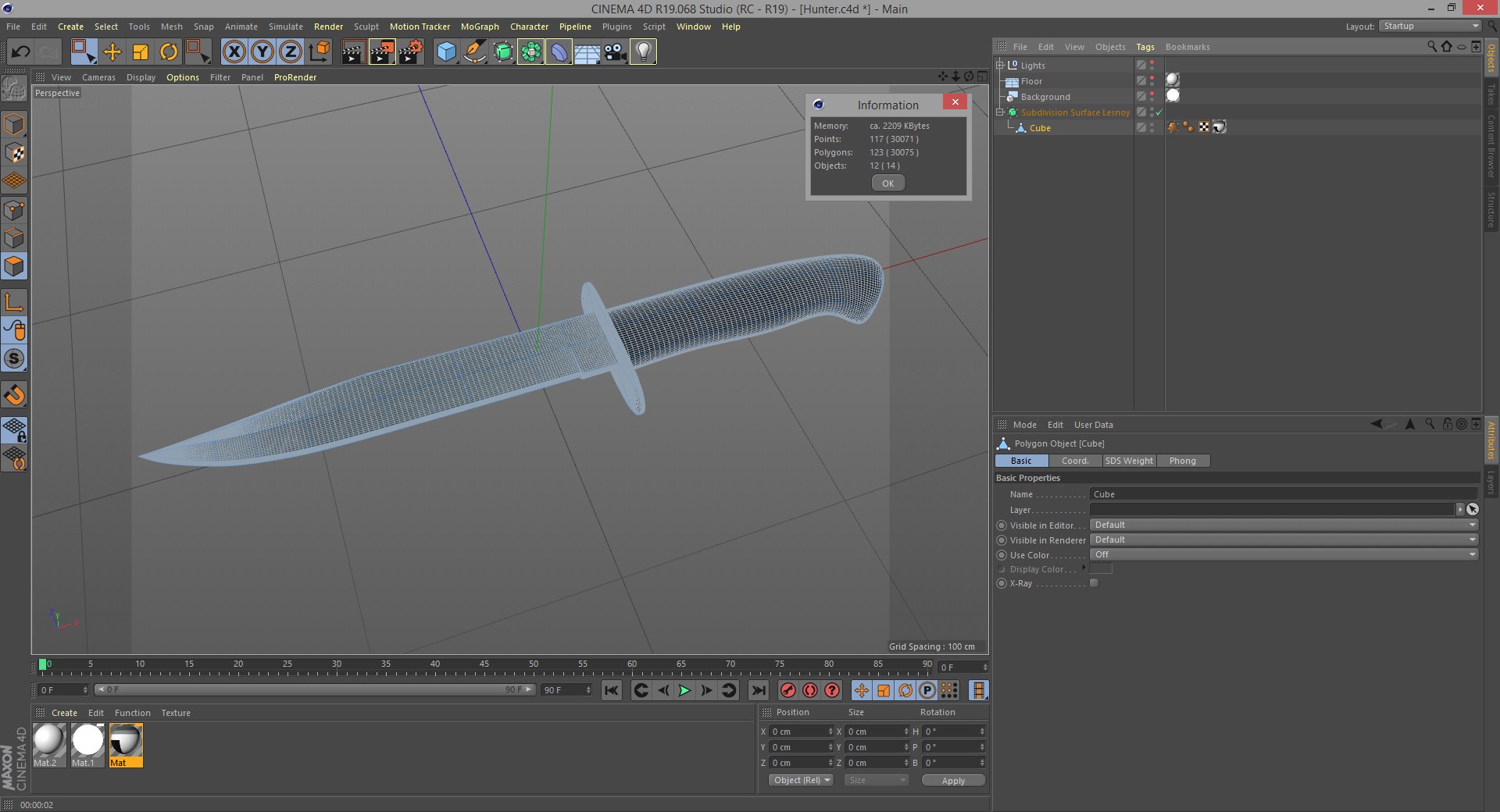This screenshot has width=1500, height=812.
Task: Toggle X-Ray checkbox
Action: click(x=1095, y=583)
